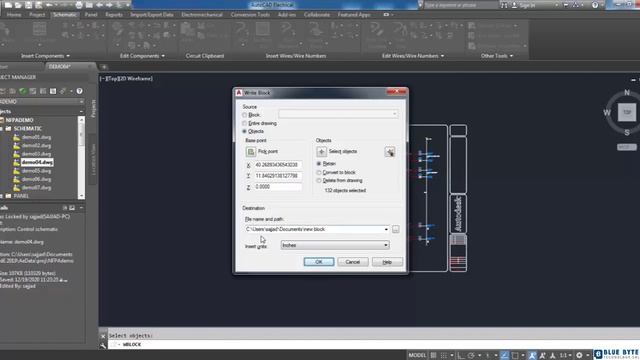The image size is (640, 360).
Task: Toggle grid display in status bar
Action: point(433,355)
